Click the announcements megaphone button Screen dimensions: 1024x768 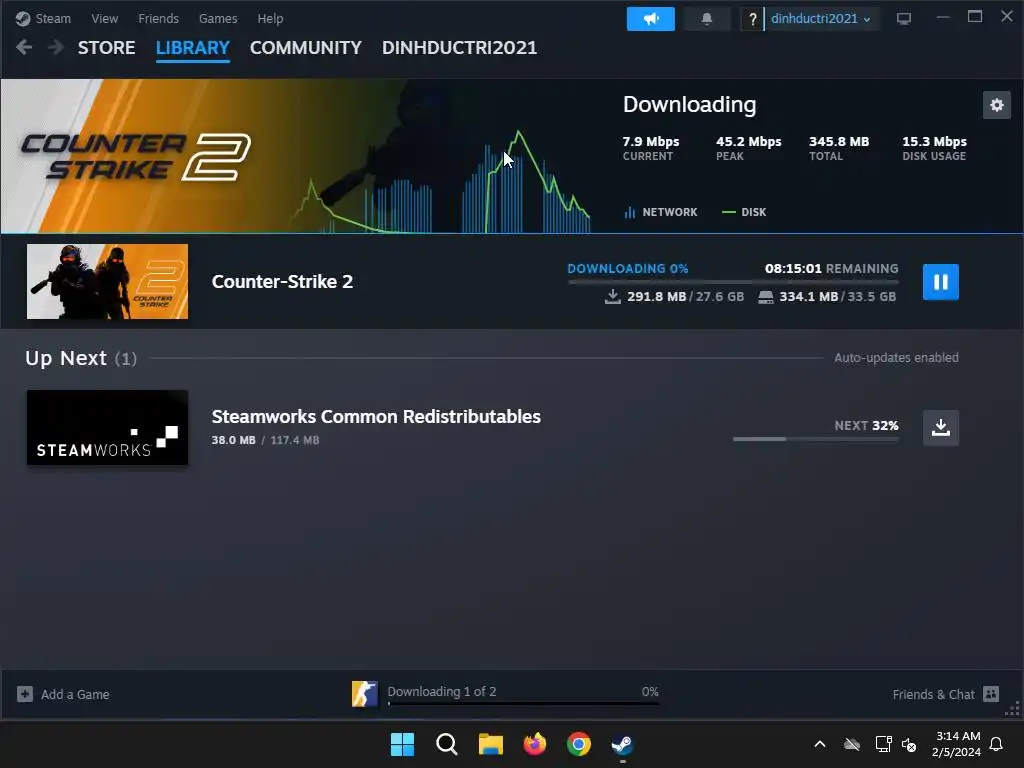[x=650, y=19]
